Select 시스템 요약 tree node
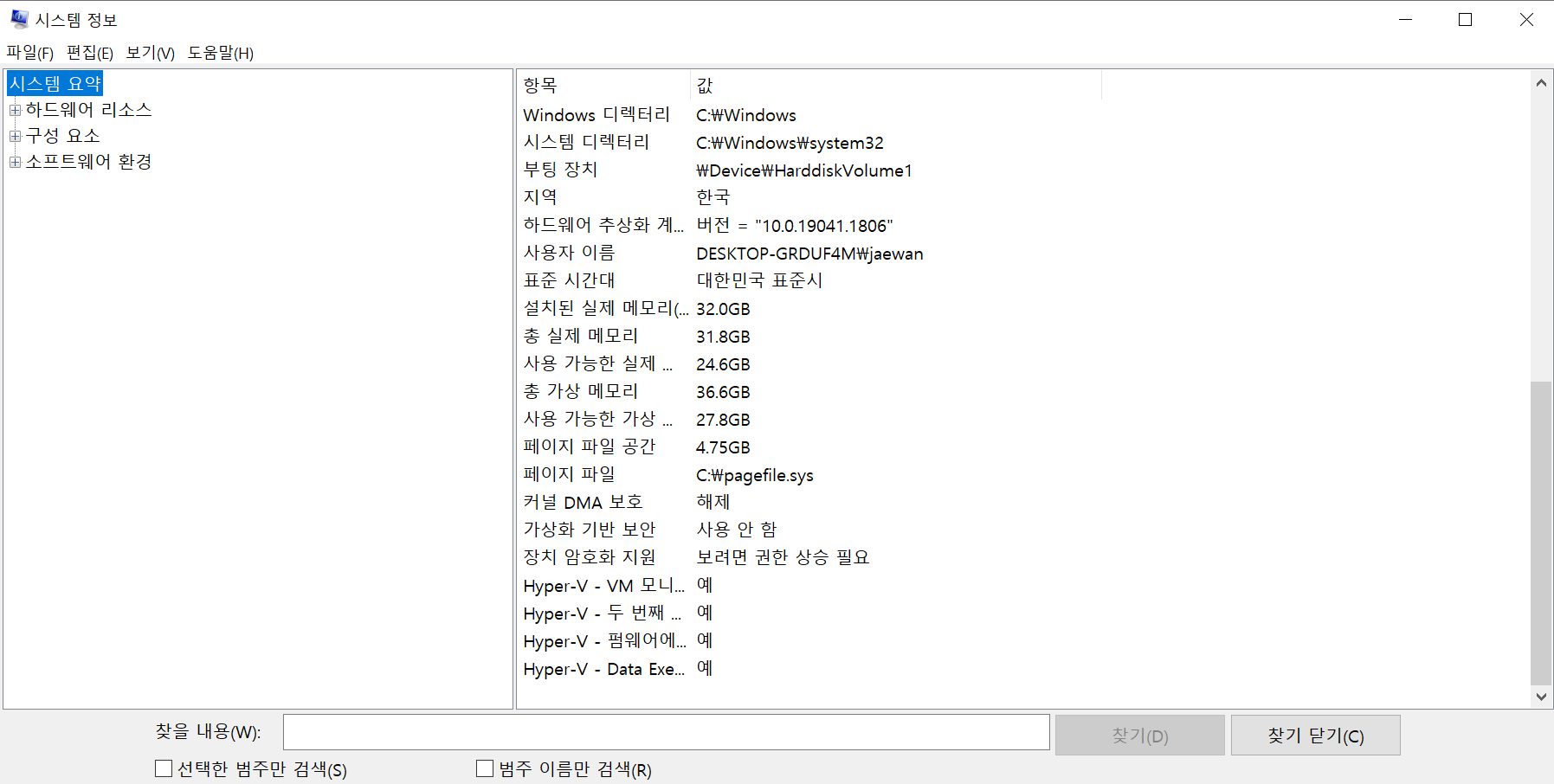The height and width of the screenshot is (784, 1554). tap(55, 84)
